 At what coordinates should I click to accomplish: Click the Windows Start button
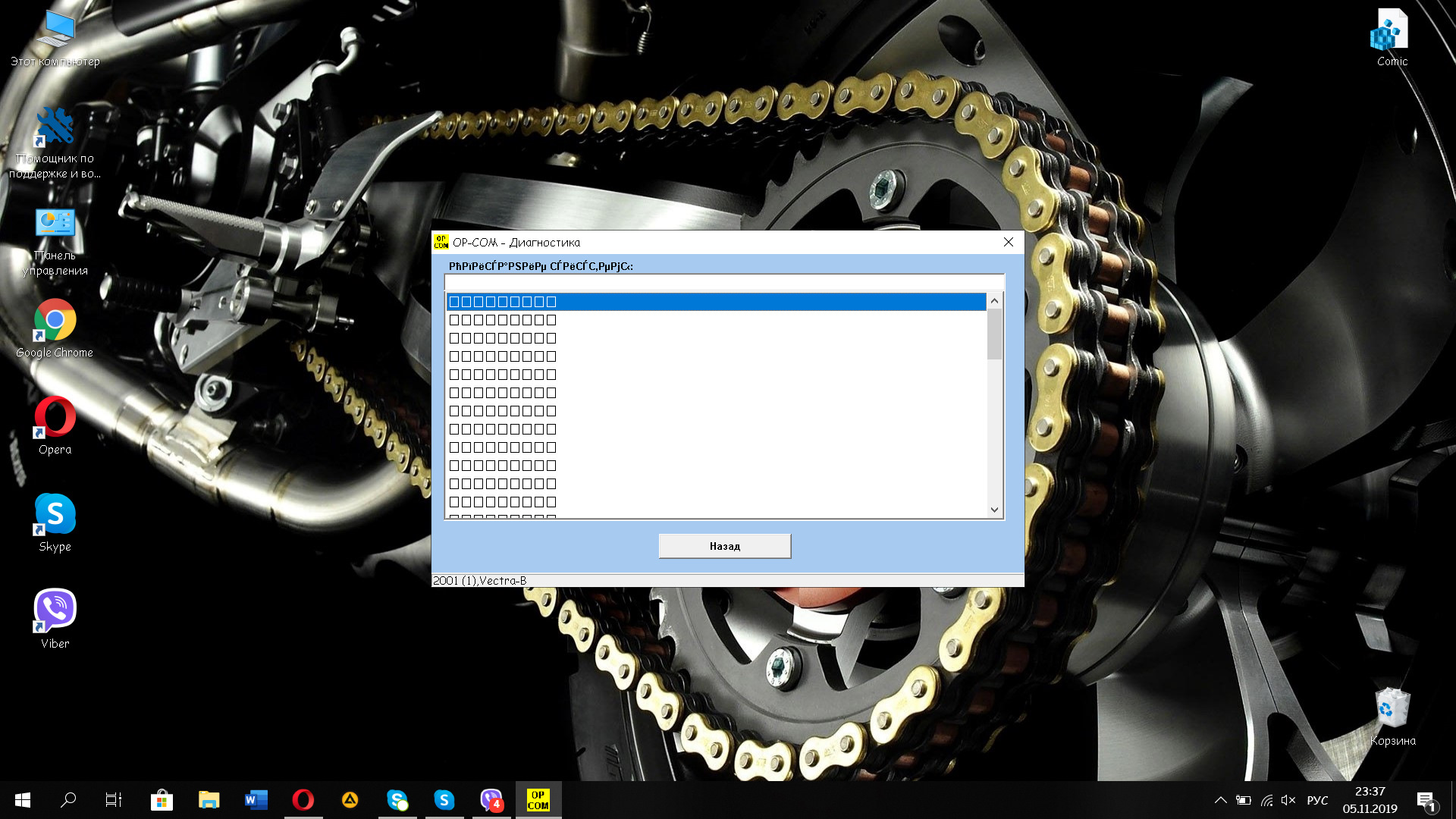coord(23,800)
